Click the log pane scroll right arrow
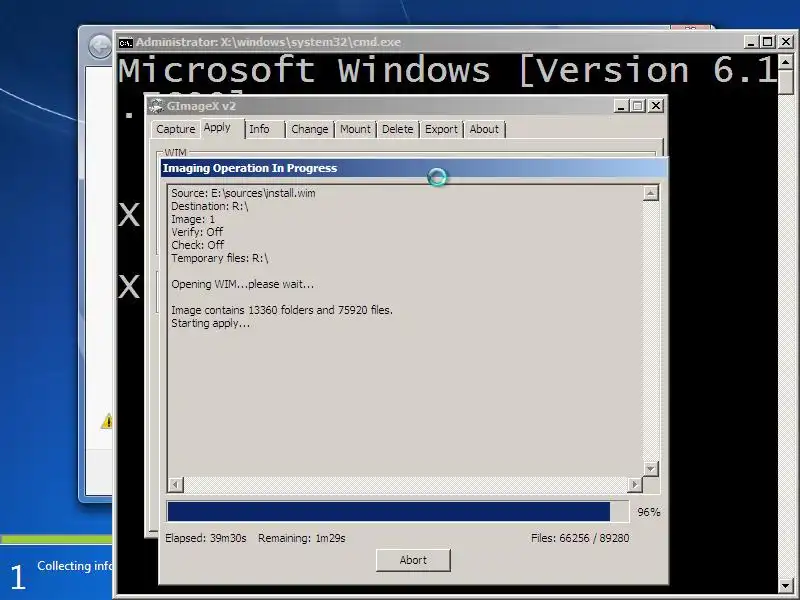 [x=634, y=484]
